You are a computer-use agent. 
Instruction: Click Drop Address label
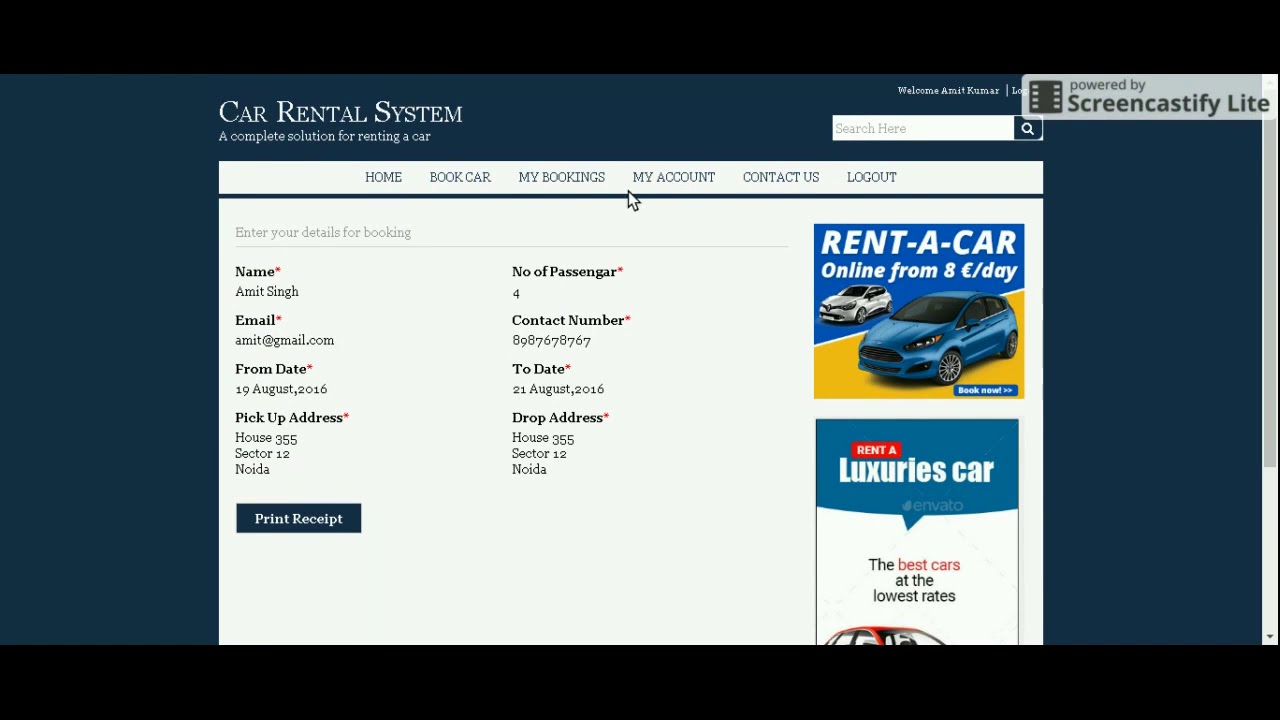tap(560, 417)
